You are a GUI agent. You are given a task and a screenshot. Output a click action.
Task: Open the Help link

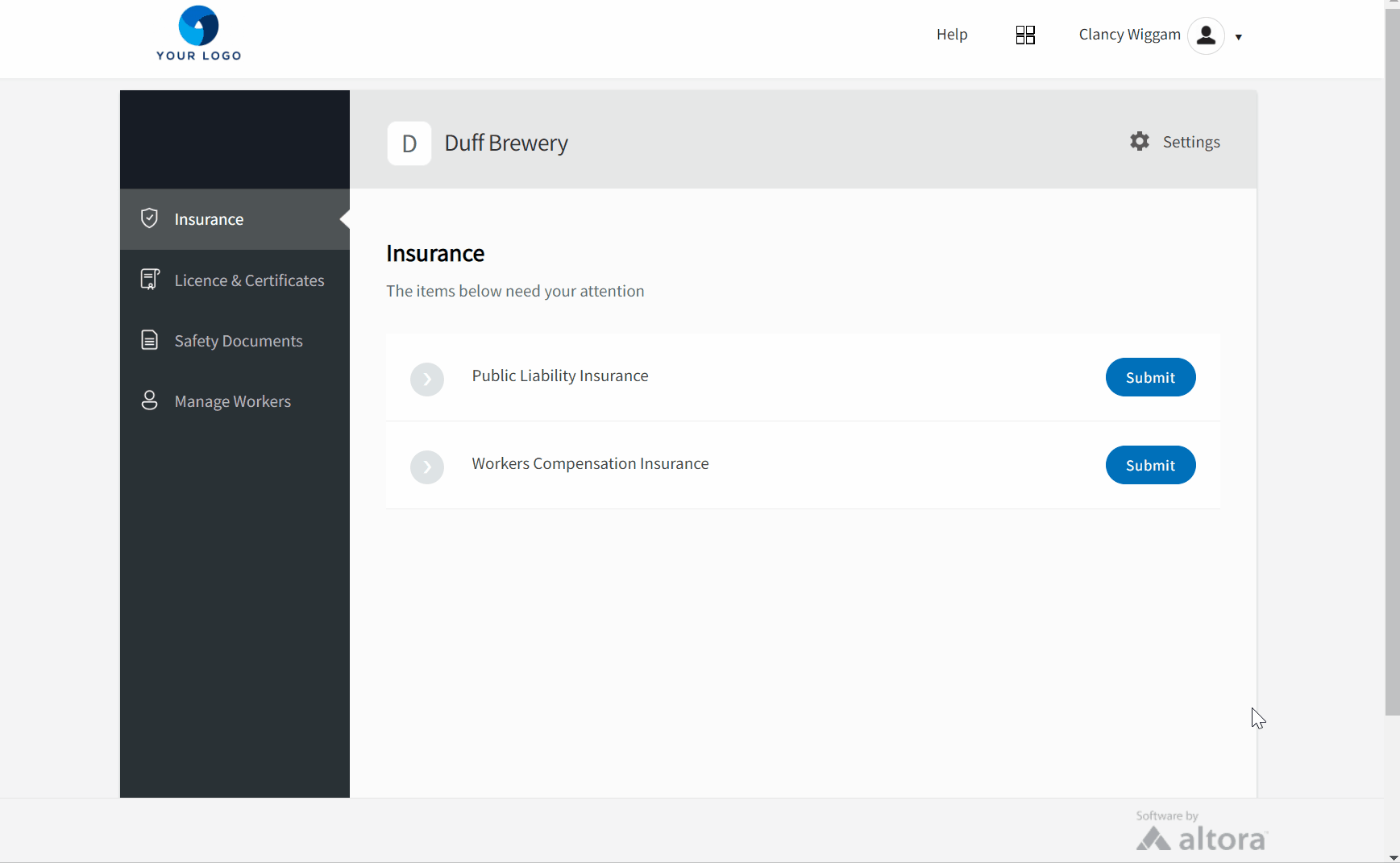[x=952, y=35]
